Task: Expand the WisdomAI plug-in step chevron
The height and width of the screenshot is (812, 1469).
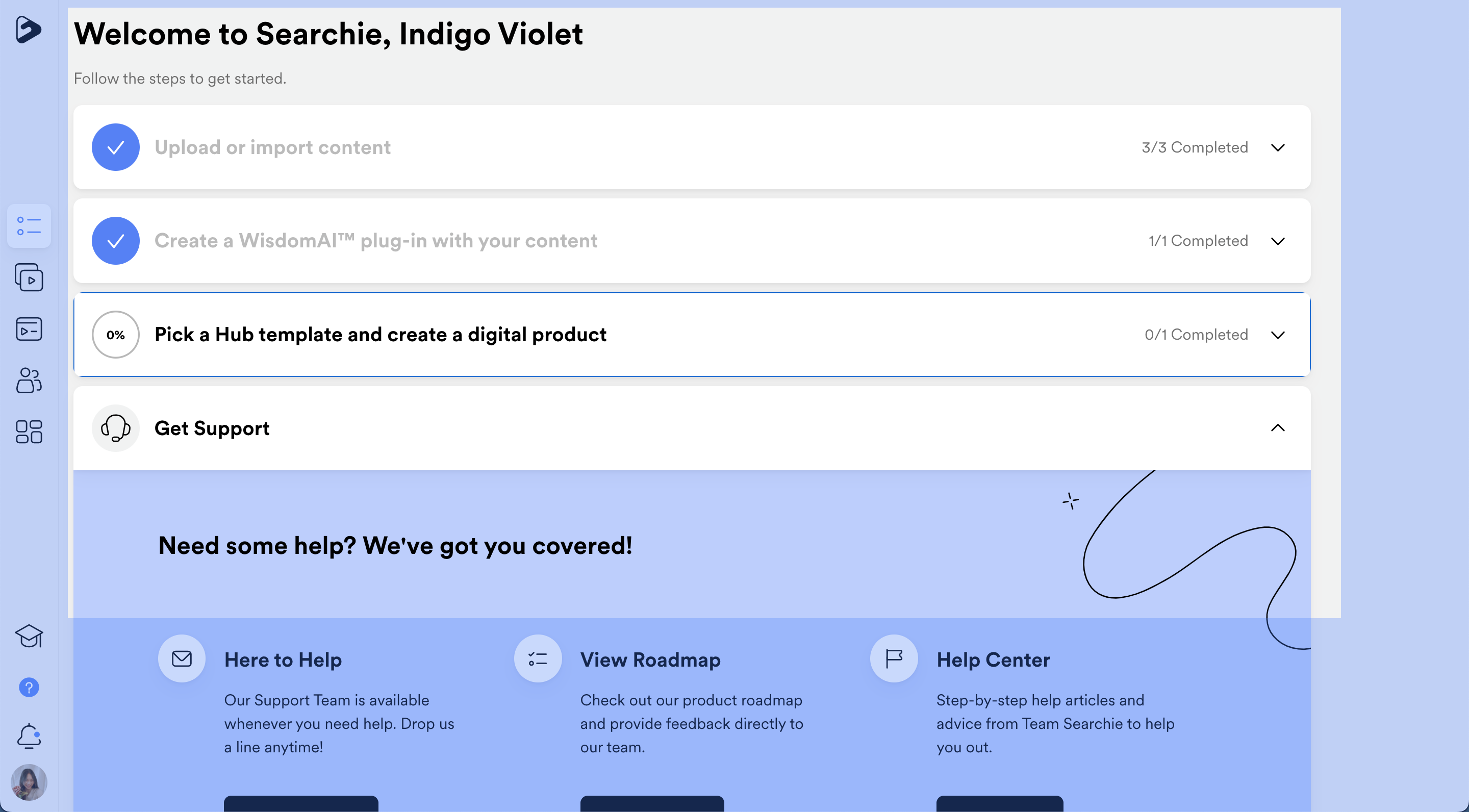Action: (1278, 241)
